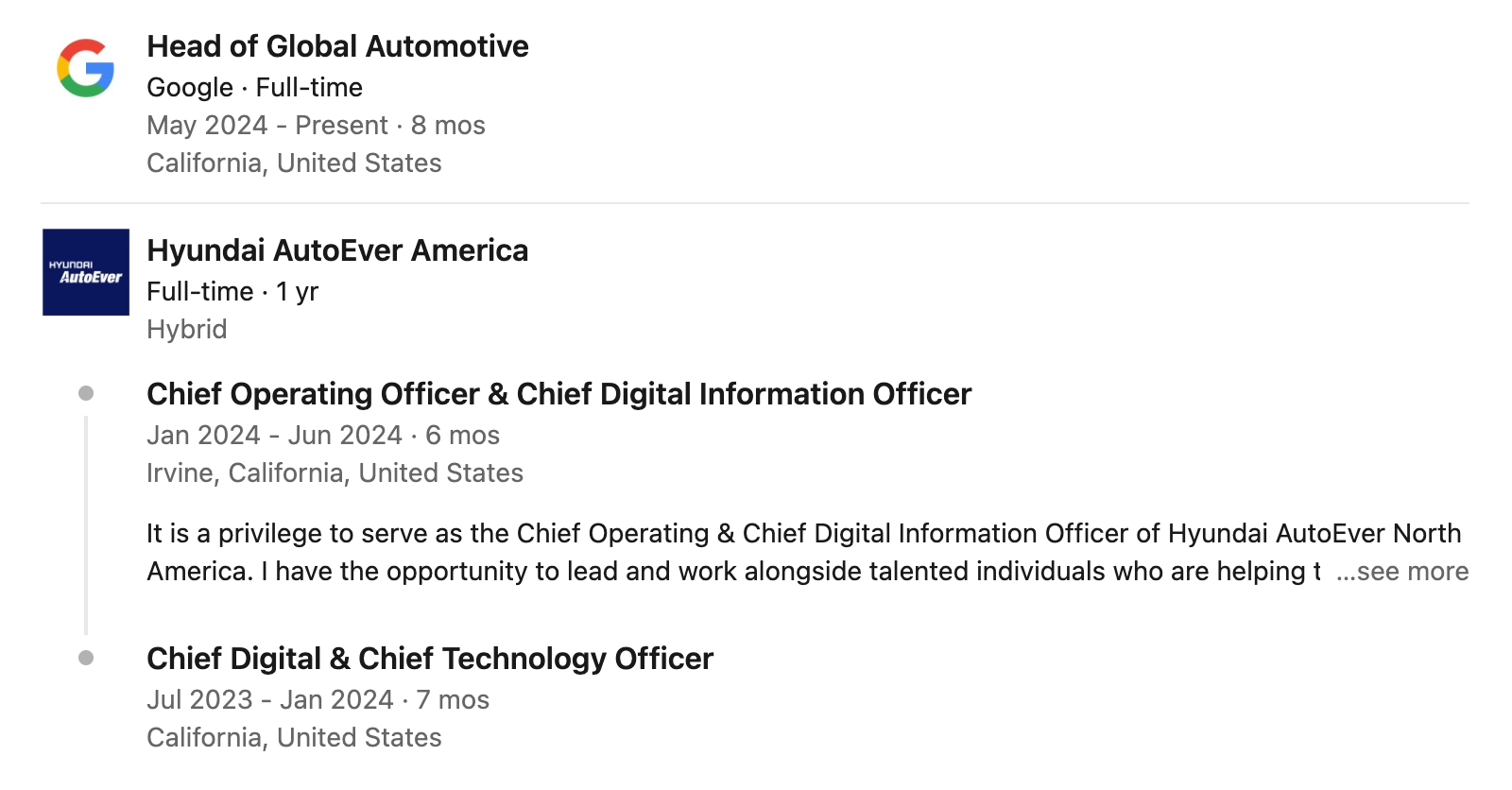
Task: Click the "Full-time · 1 yr" tenure text
Action: pyautogui.click(x=232, y=292)
